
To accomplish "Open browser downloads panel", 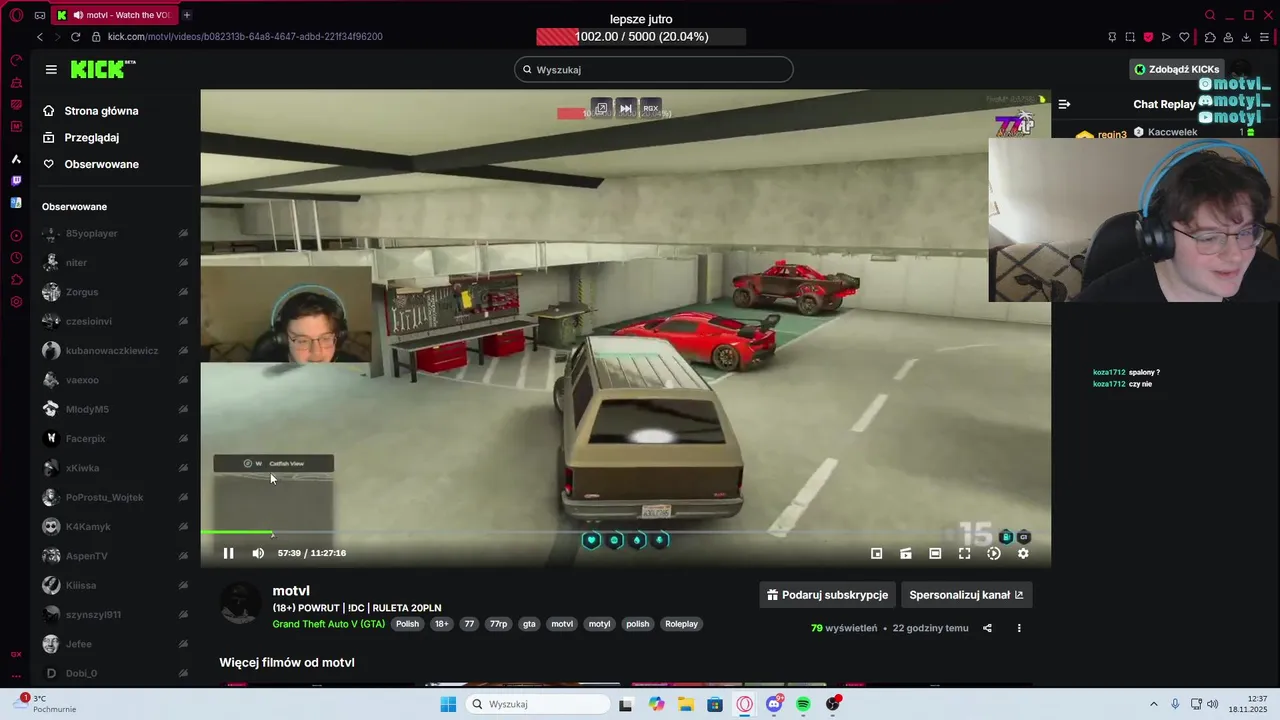I will pyautogui.click(x=1246, y=37).
